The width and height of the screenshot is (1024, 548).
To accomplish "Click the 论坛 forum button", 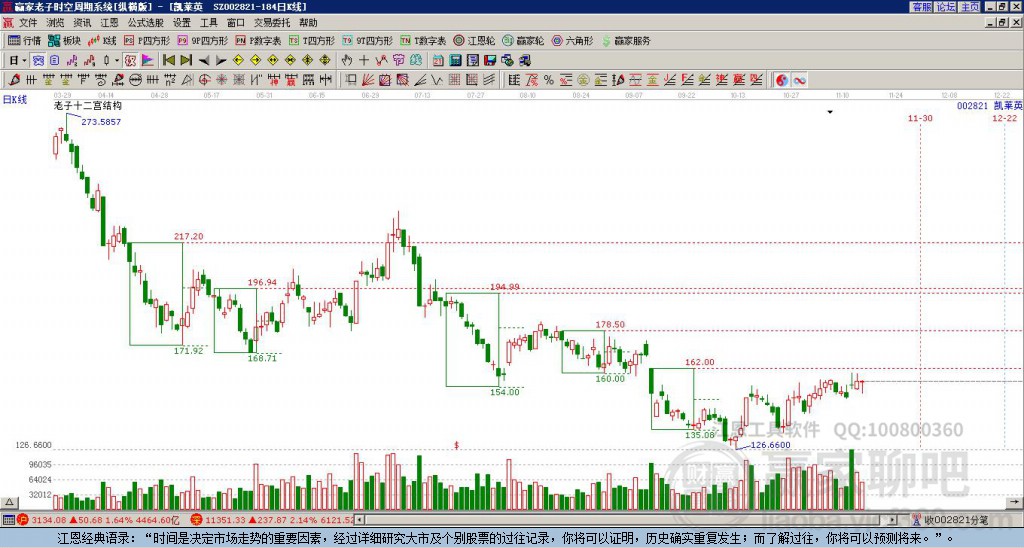I will 946,7.
